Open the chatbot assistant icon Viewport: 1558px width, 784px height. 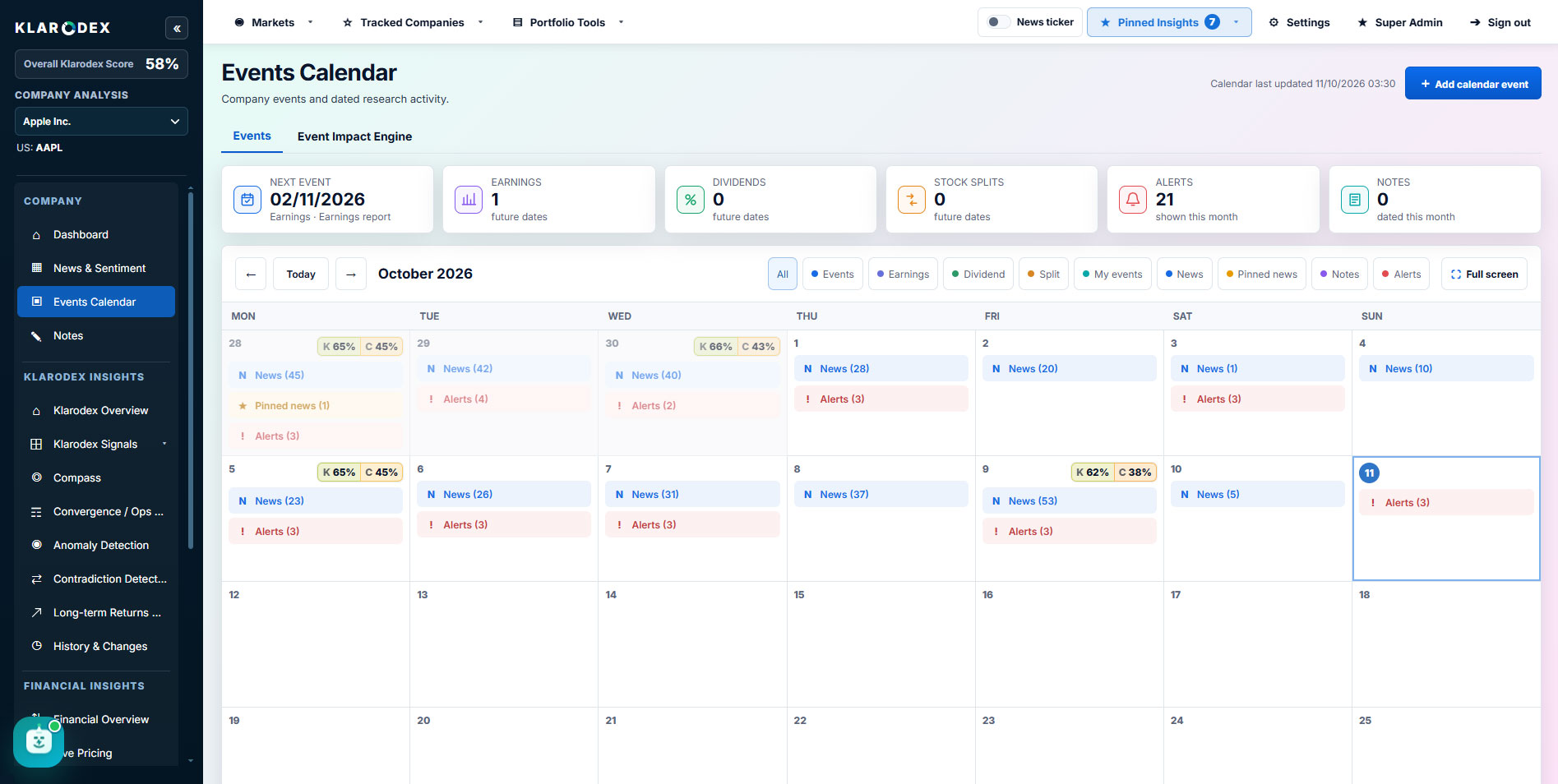39,741
